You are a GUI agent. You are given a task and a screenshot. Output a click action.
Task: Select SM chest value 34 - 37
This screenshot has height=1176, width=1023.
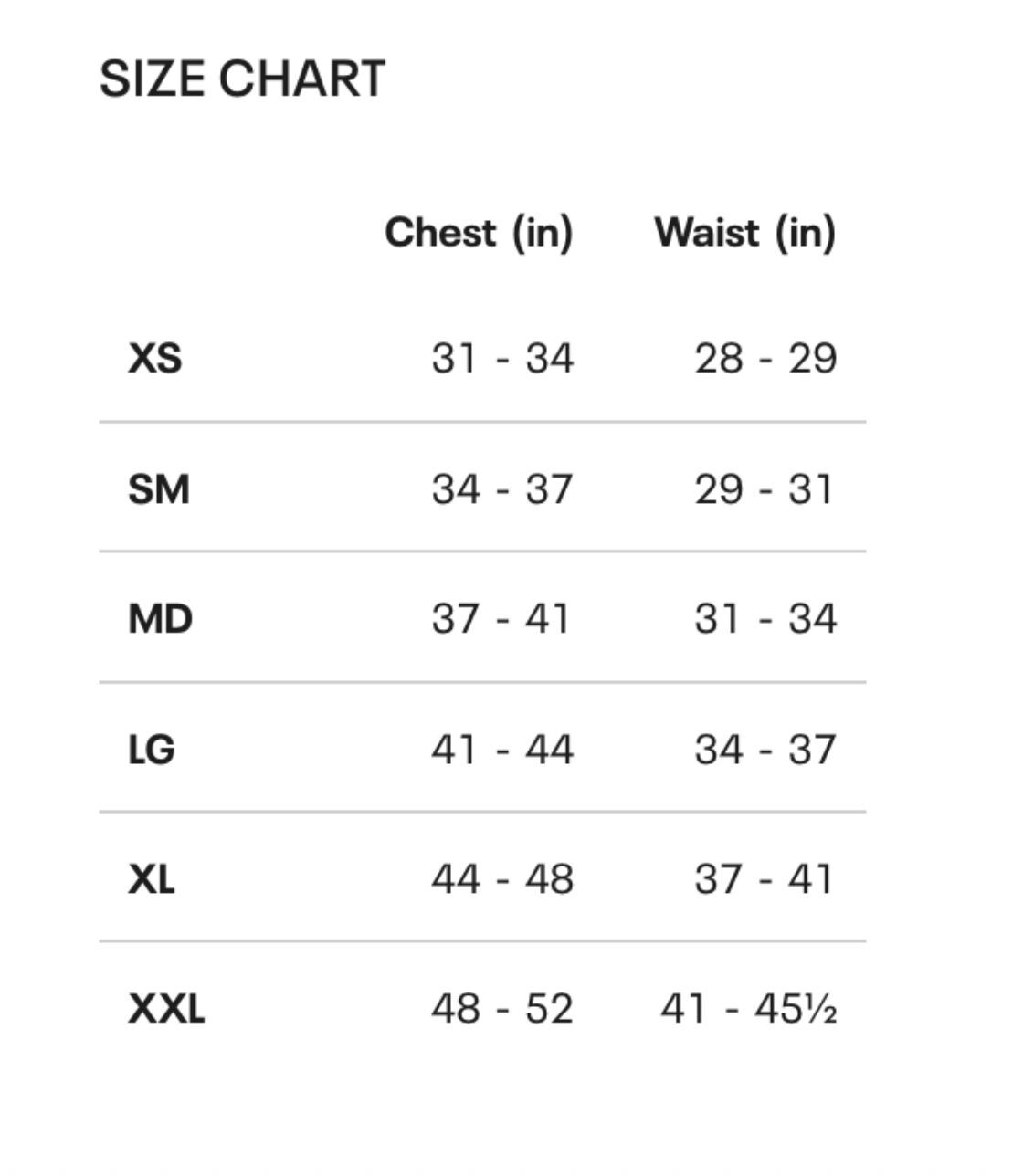tap(502, 489)
